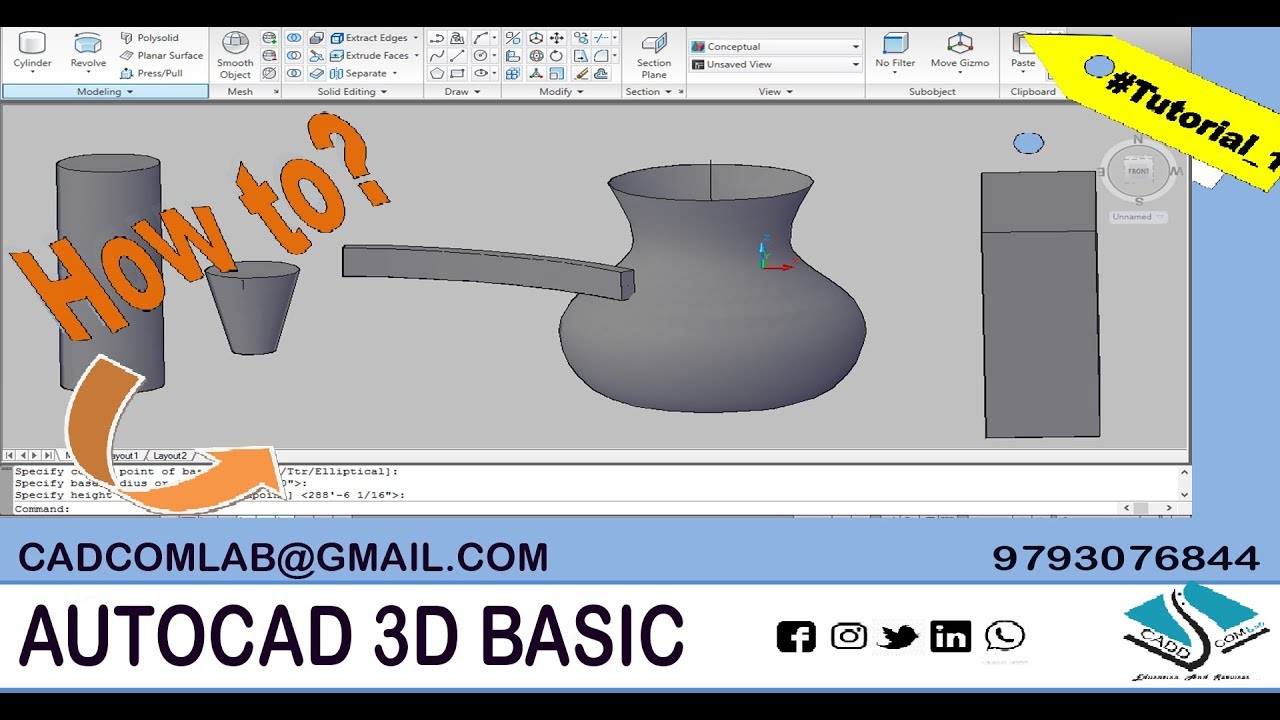
Task: Pick the Fillet tool in Modify panel
Action: pos(600,55)
